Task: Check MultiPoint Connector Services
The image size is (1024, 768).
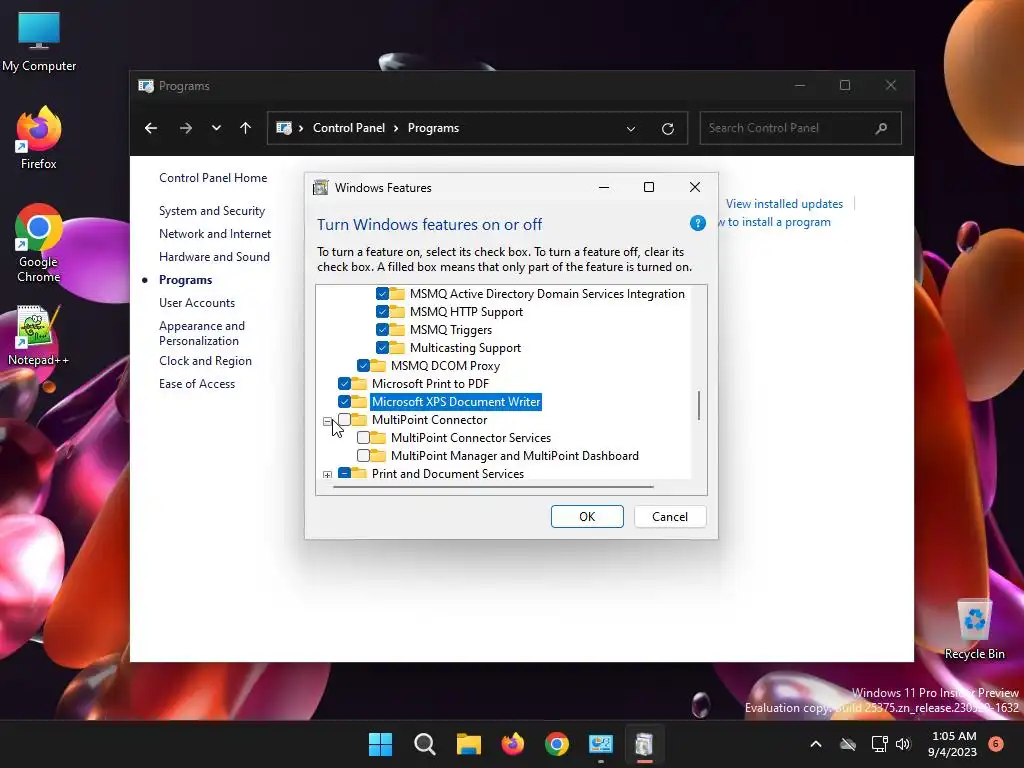Action: click(x=364, y=438)
